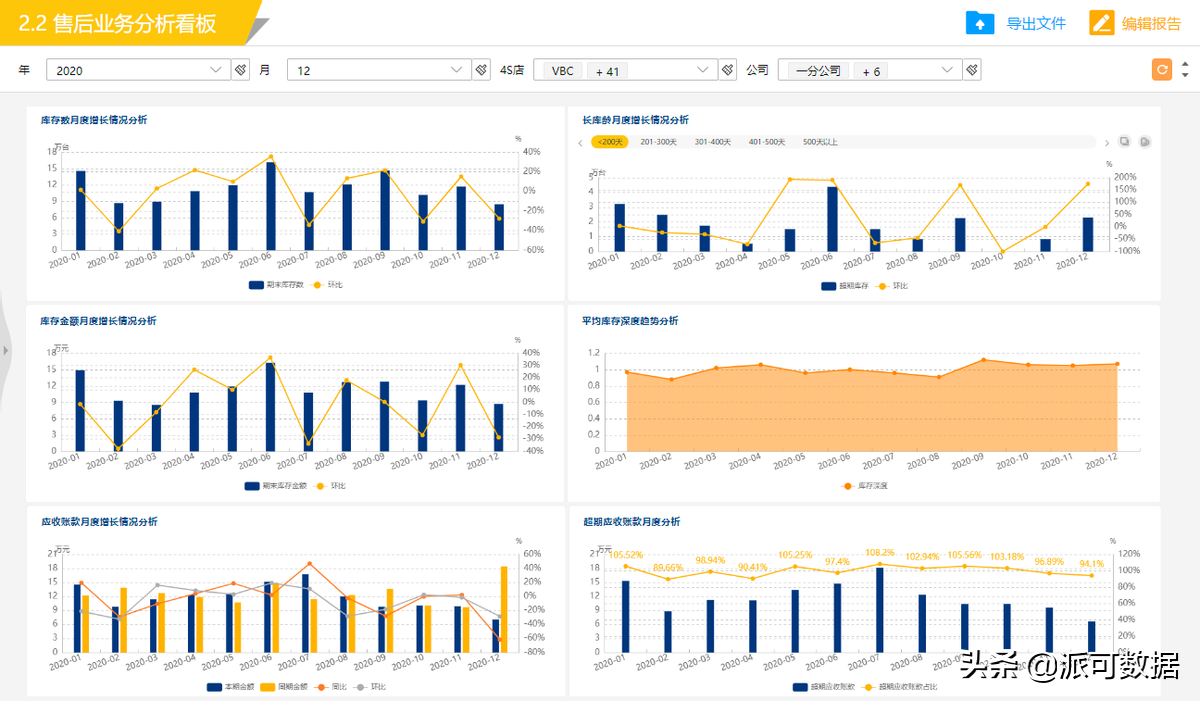This screenshot has width=1200, height=701.
Task: Click the 96.89% data label
Action: point(1049,562)
